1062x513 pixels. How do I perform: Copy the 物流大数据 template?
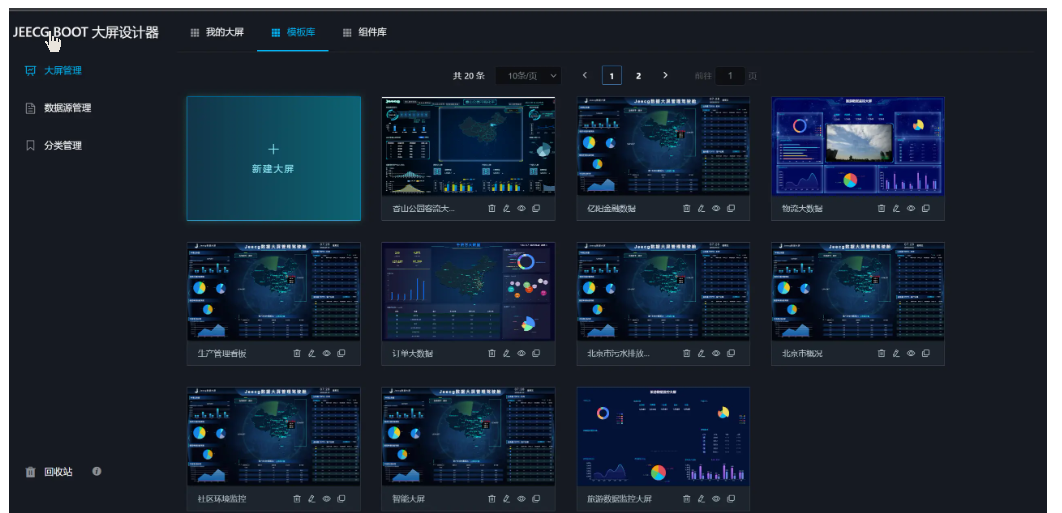pyautogui.click(x=926, y=209)
